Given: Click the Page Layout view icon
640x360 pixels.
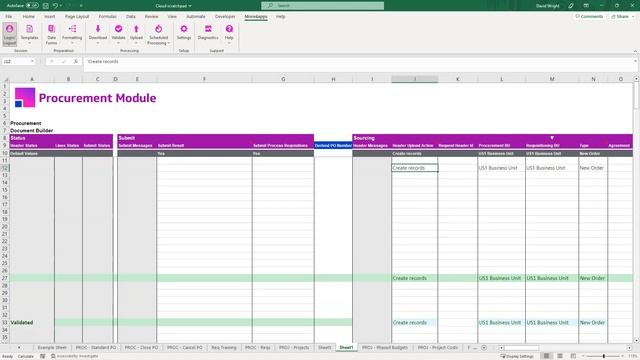Looking at the screenshot, I should pos(560,356).
